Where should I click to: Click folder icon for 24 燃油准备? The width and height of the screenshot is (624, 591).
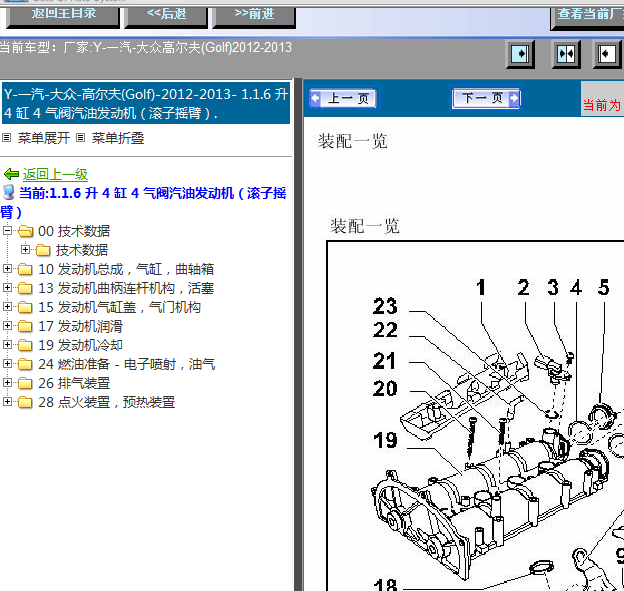coord(25,364)
